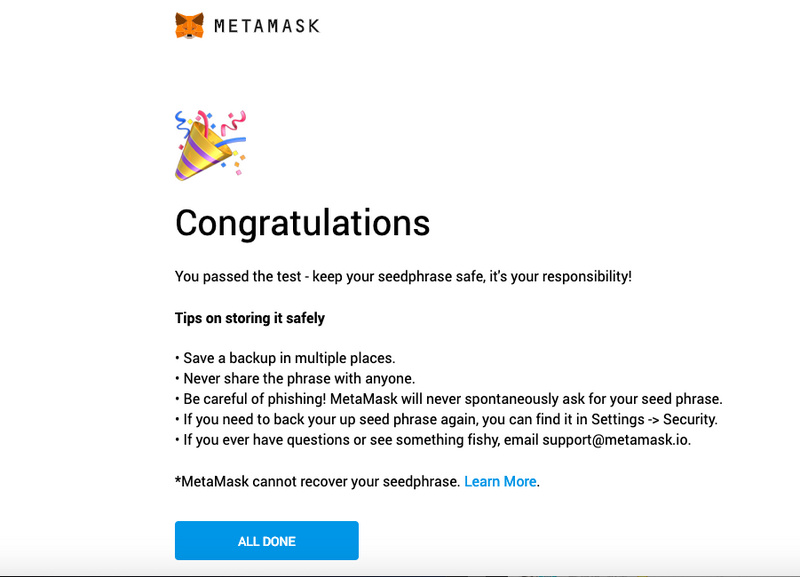
Task: Click the 'Never share the phrase' tip
Action: (298, 378)
